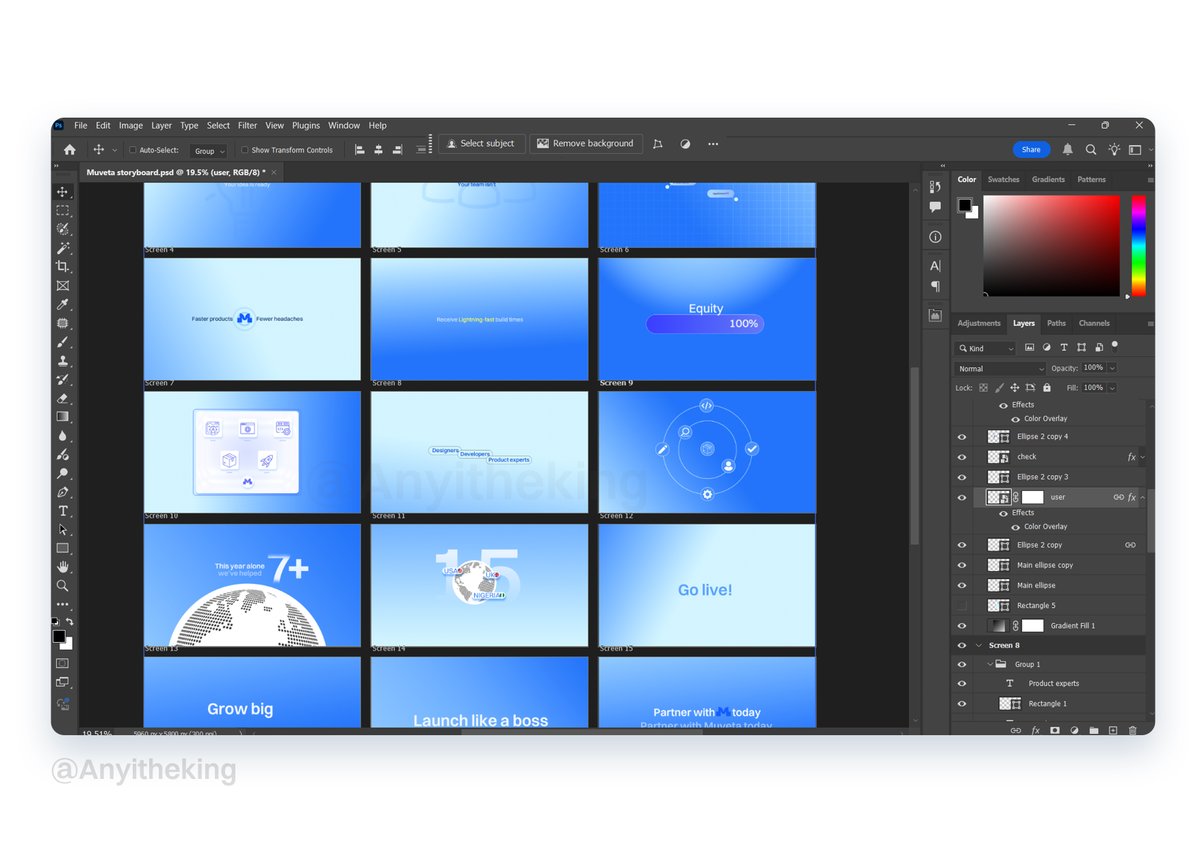Open the Fill slider dropdown arrow

(x=1112, y=388)
